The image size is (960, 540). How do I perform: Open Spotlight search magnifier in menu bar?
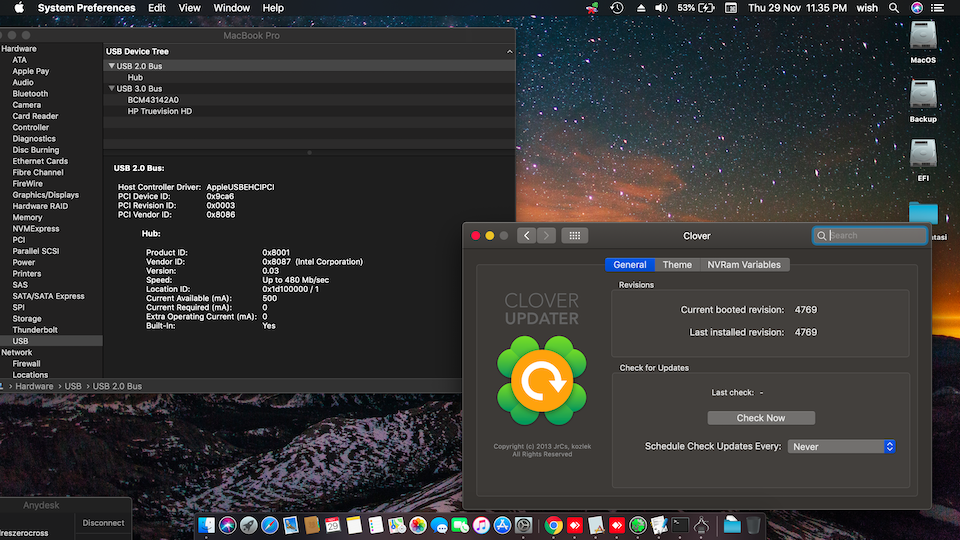[894, 8]
